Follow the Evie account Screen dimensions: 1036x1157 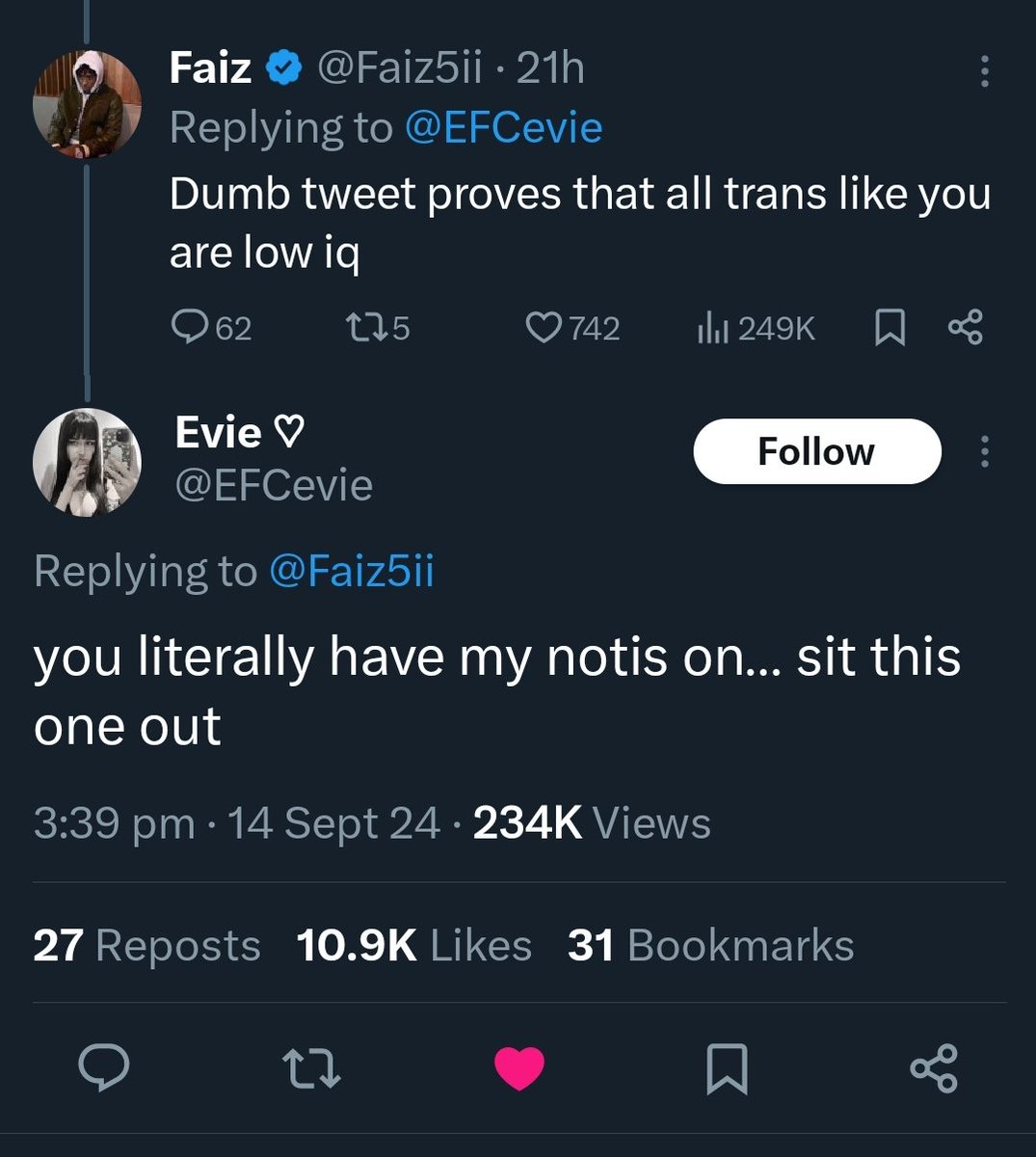[817, 451]
